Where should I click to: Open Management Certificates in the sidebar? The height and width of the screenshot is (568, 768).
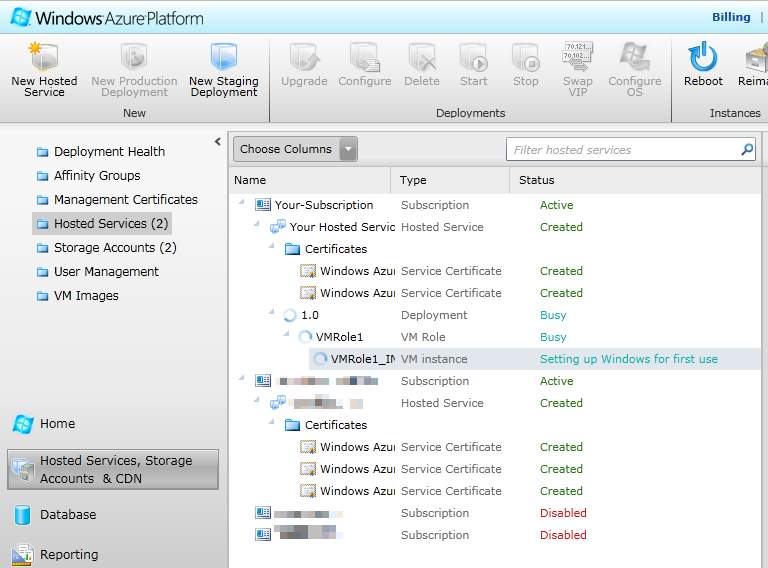pos(125,200)
